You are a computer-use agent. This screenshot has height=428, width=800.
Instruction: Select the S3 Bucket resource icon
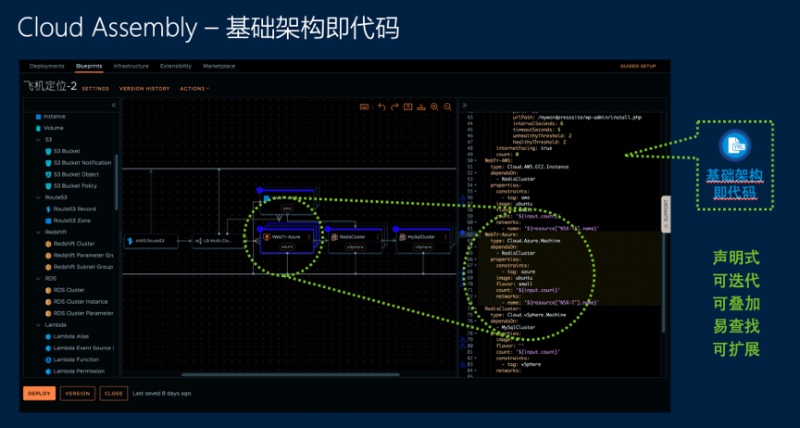[x=47, y=151]
